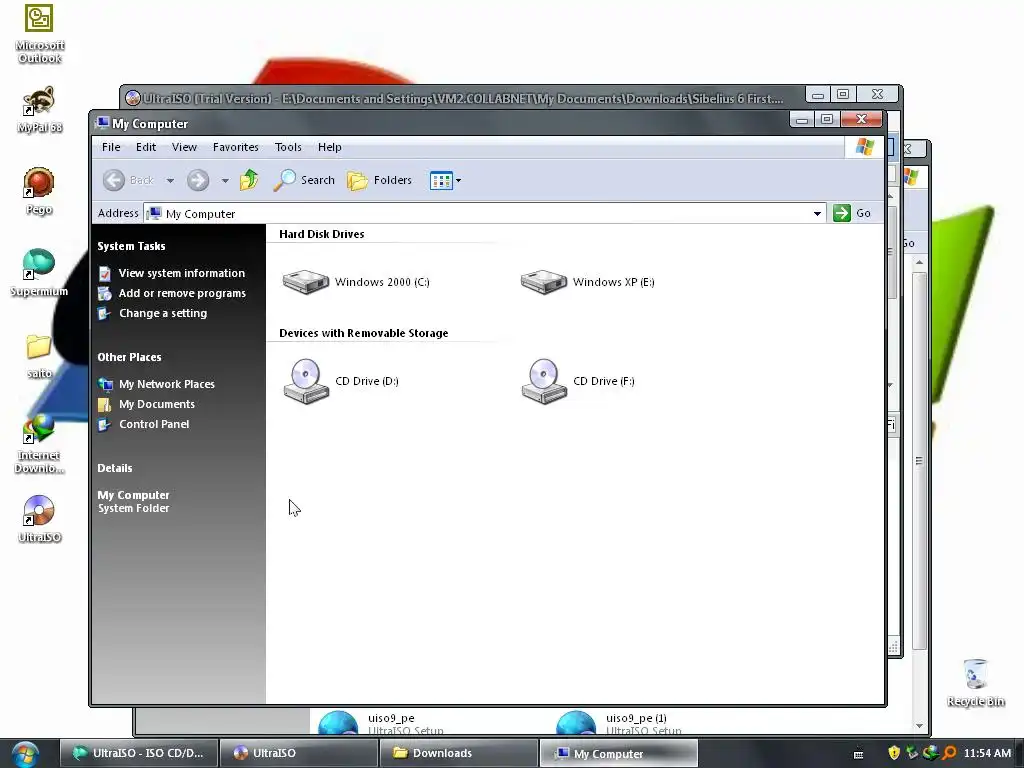Open the Views icon in toolbar
Screen dimensions: 1024x768
point(441,180)
